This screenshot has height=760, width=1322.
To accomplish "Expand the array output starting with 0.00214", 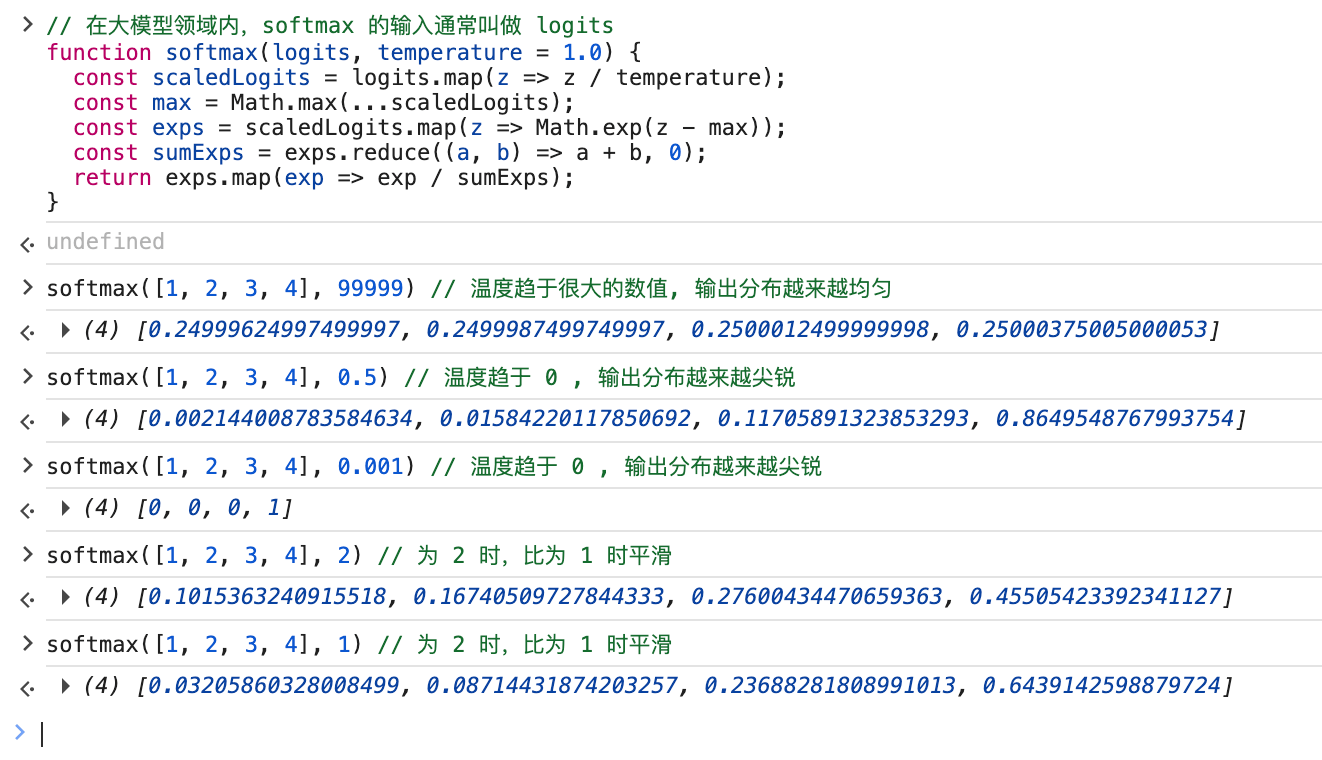I will (x=65, y=419).
